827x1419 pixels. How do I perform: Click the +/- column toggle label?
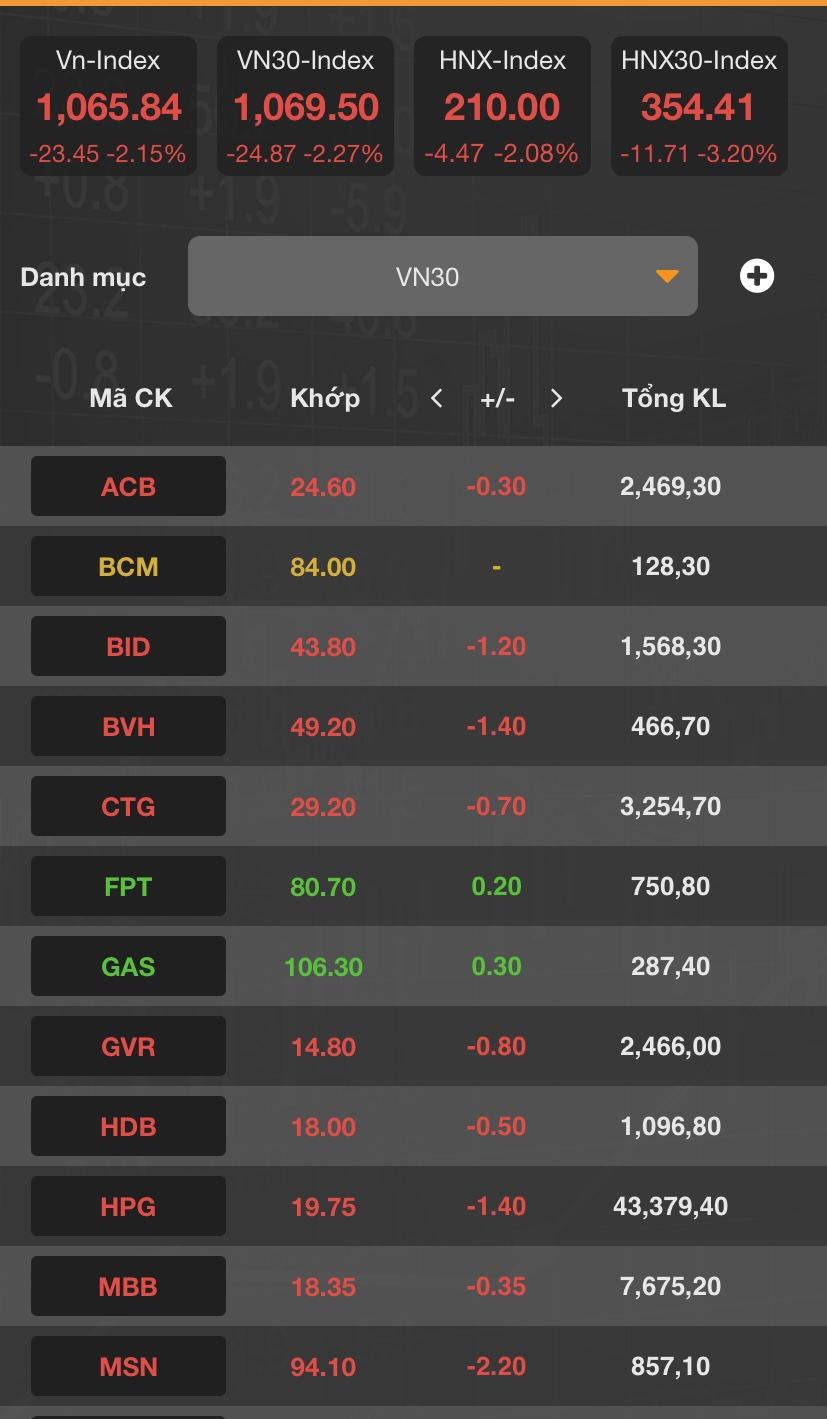pyautogui.click(x=497, y=399)
